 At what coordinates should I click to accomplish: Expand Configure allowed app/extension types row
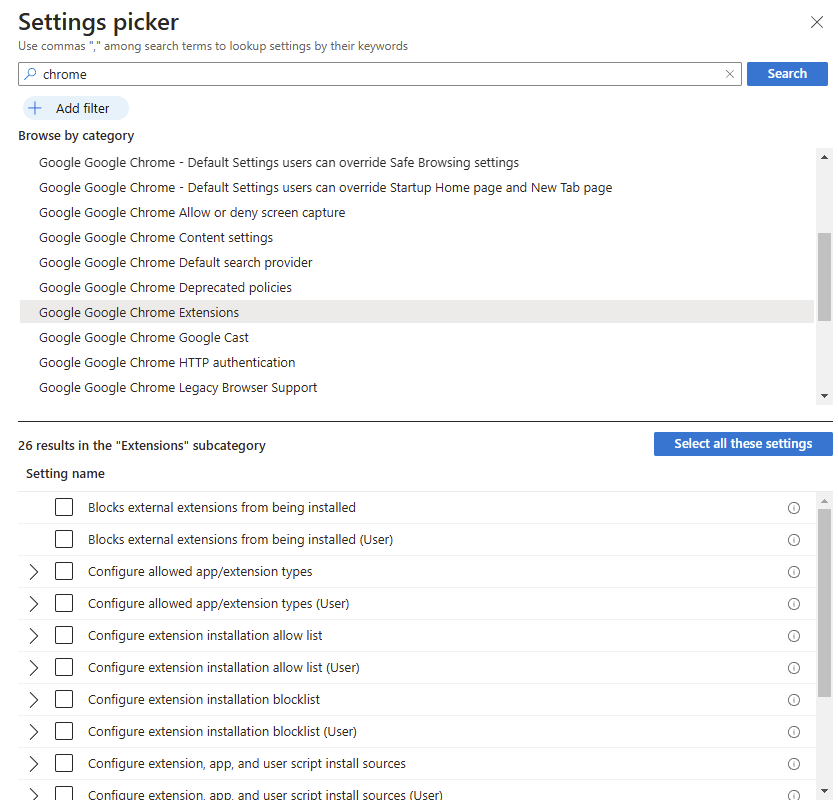click(34, 572)
